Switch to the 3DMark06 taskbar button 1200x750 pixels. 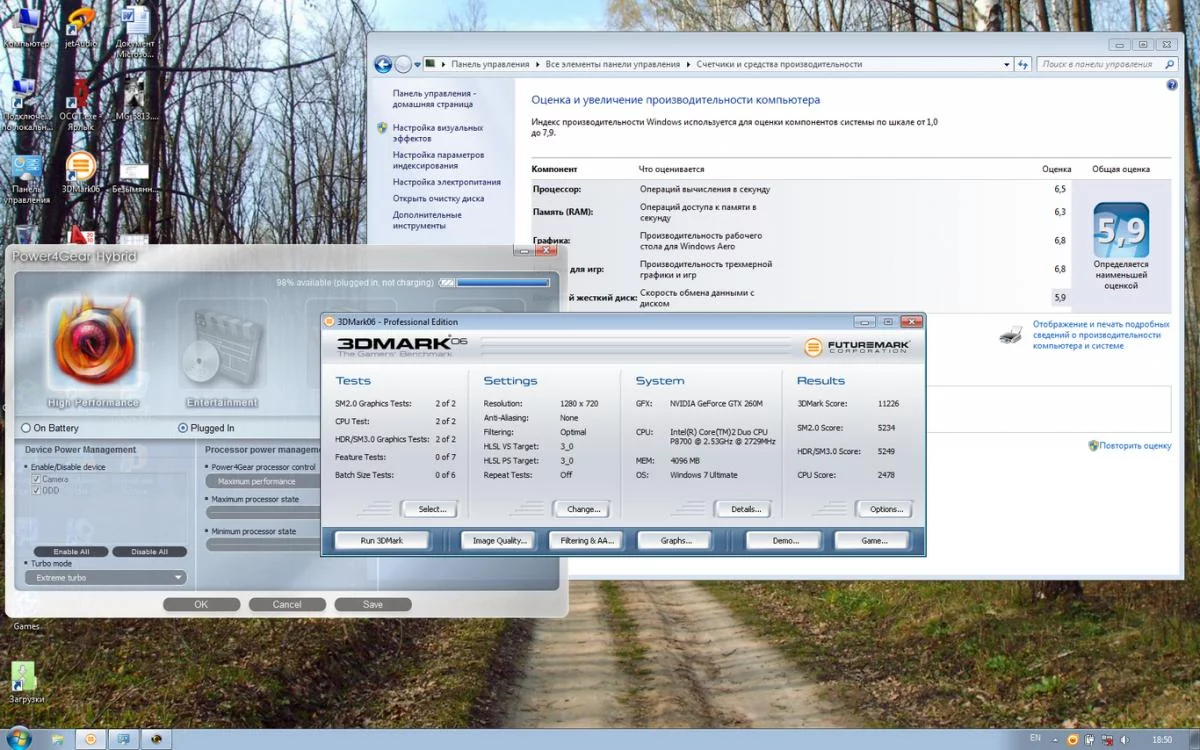click(x=91, y=739)
